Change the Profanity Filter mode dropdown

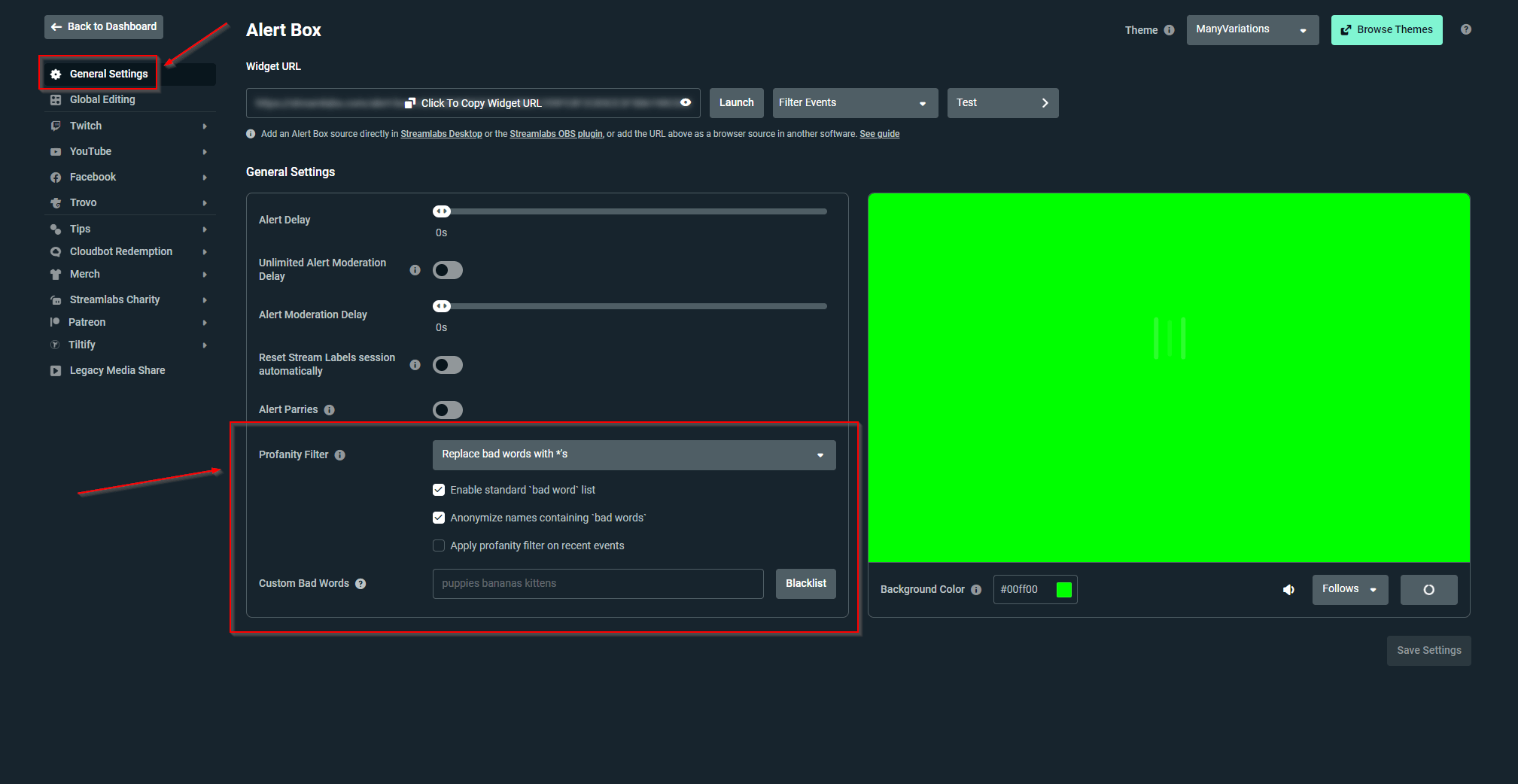[633, 454]
